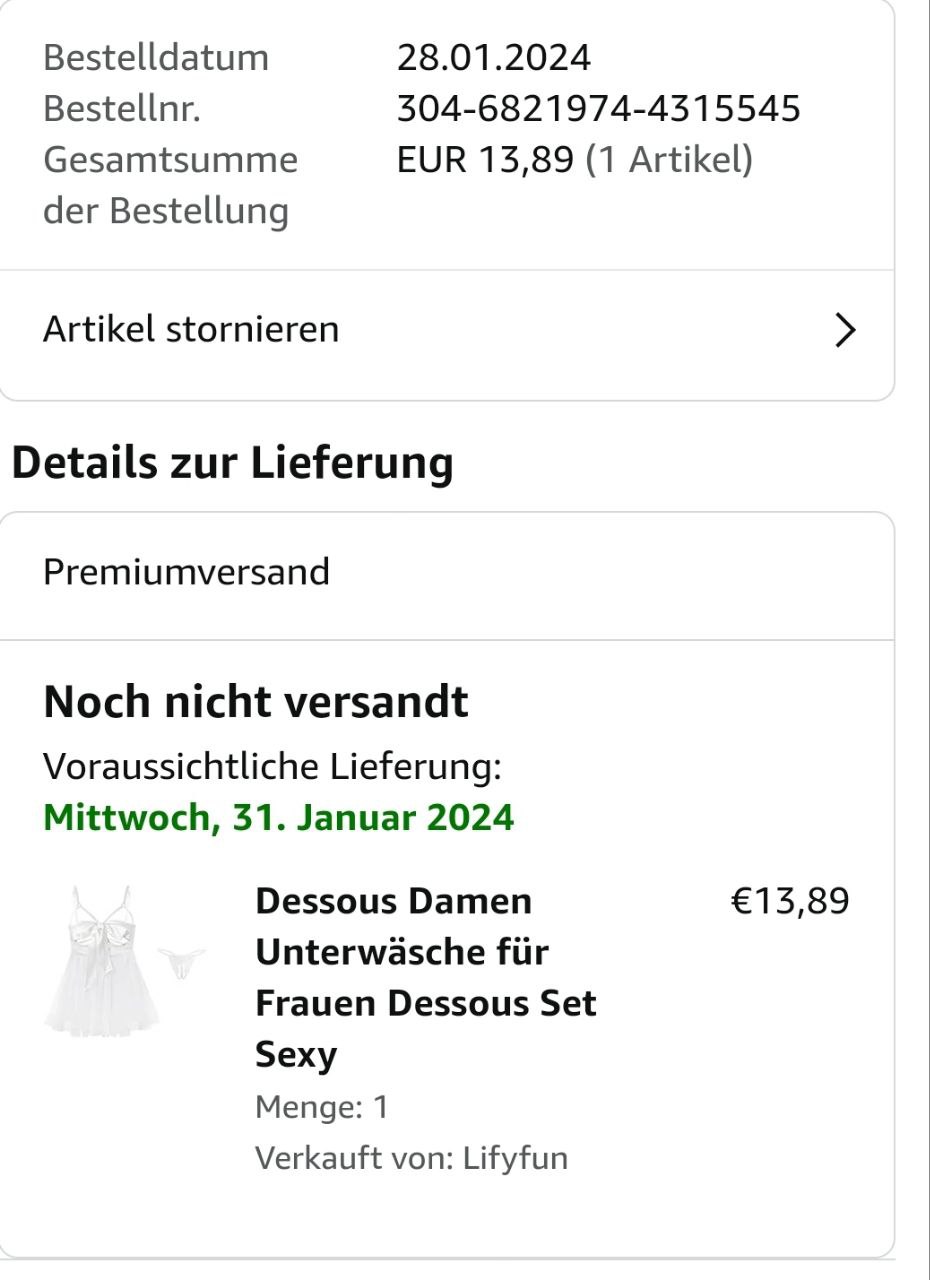Click the Noch nicht versandt status heading
The width and height of the screenshot is (930, 1280).
(256, 703)
